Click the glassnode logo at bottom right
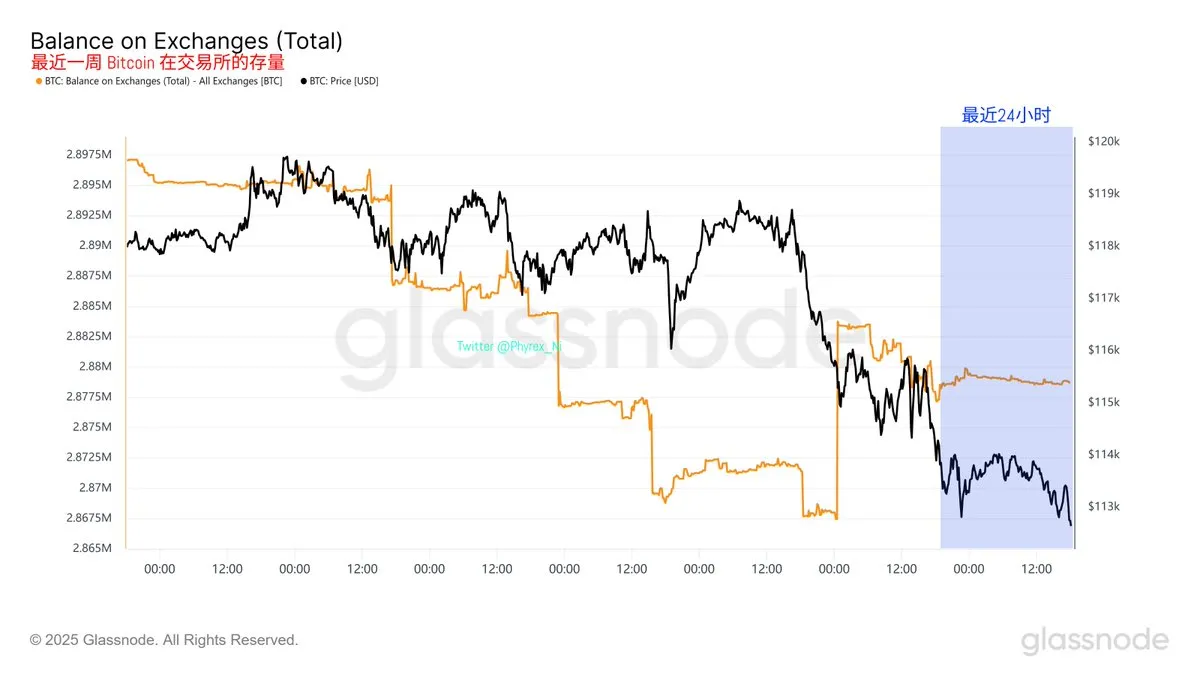 (x=1094, y=641)
